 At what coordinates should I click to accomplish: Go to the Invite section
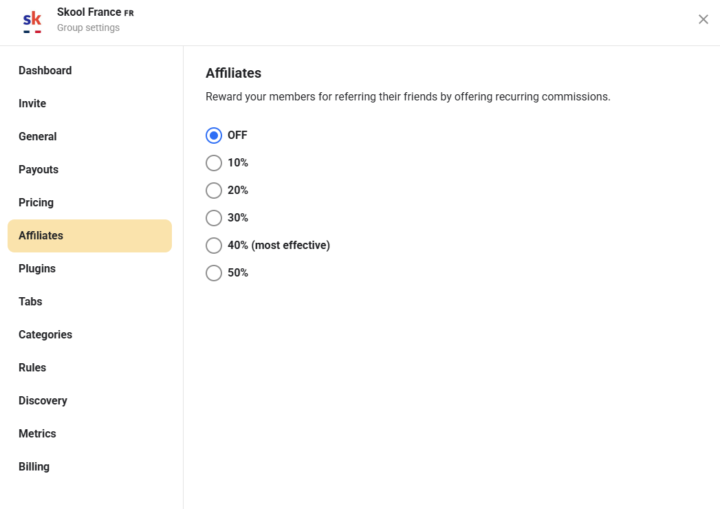point(32,104)
